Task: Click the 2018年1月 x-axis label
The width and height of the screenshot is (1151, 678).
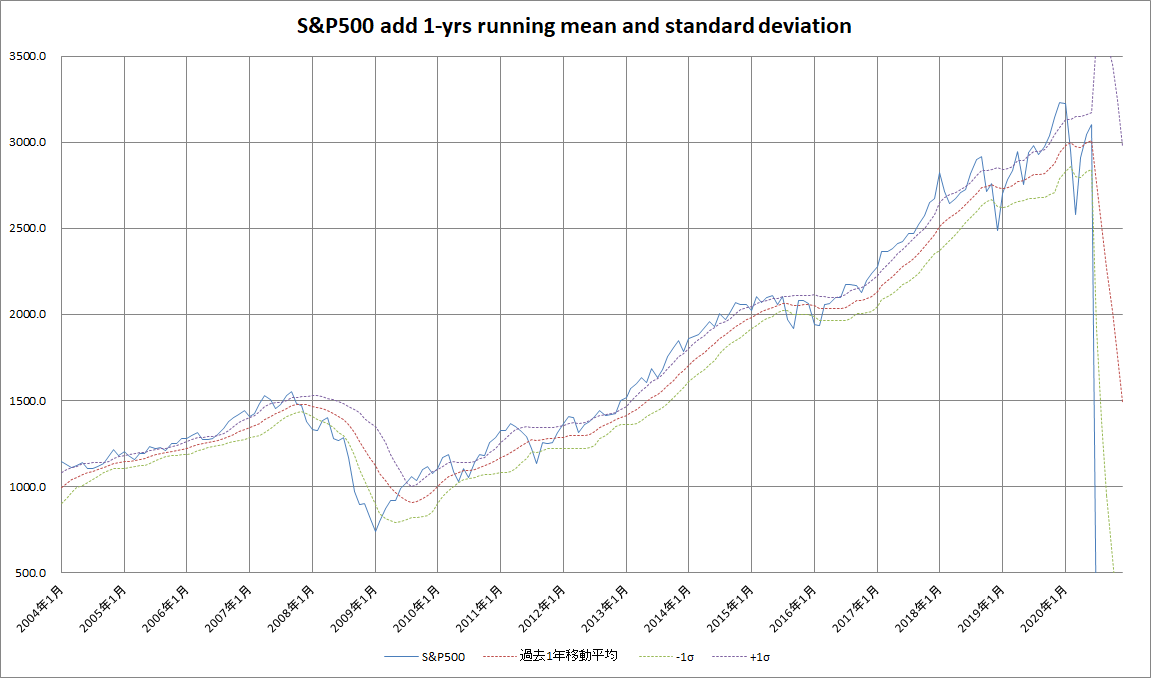Action: (918, 608)
